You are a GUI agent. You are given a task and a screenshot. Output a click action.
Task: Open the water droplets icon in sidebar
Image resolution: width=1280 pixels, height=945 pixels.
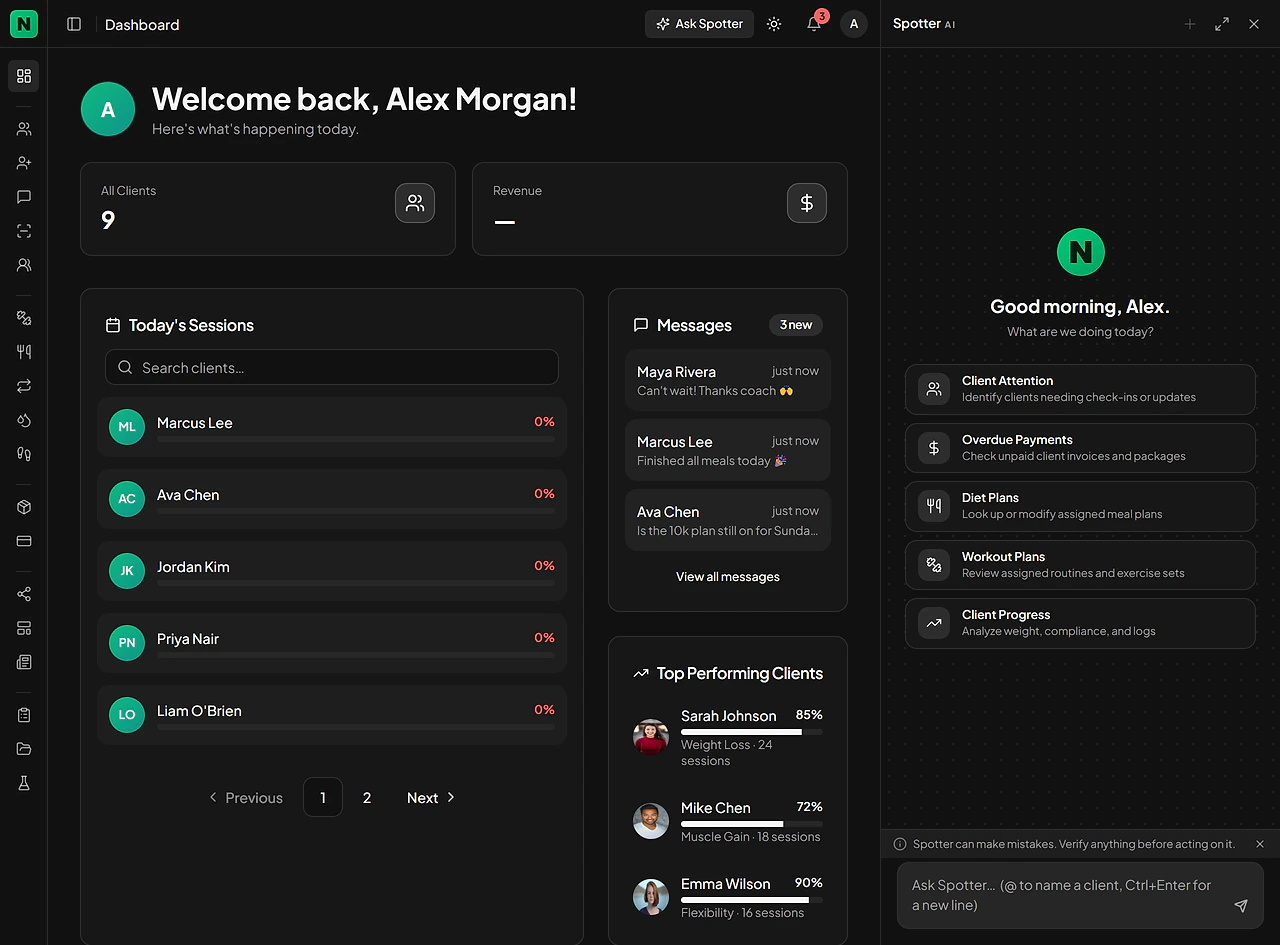[24, 420]
